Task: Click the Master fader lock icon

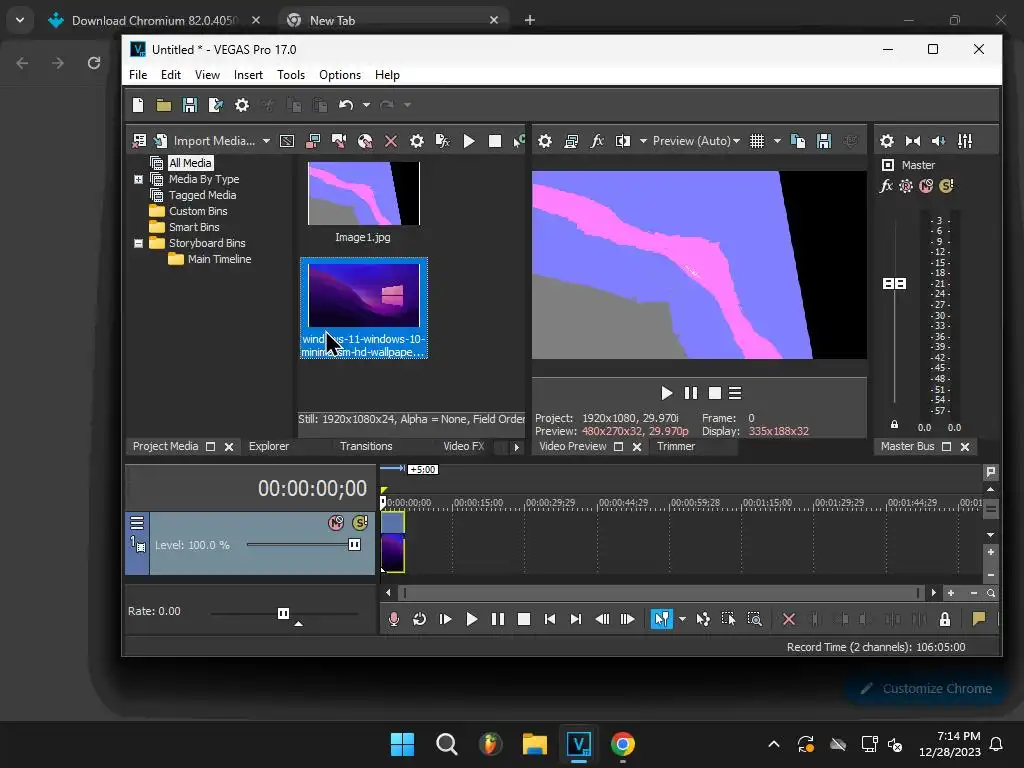Action: [x=895, y=424]
